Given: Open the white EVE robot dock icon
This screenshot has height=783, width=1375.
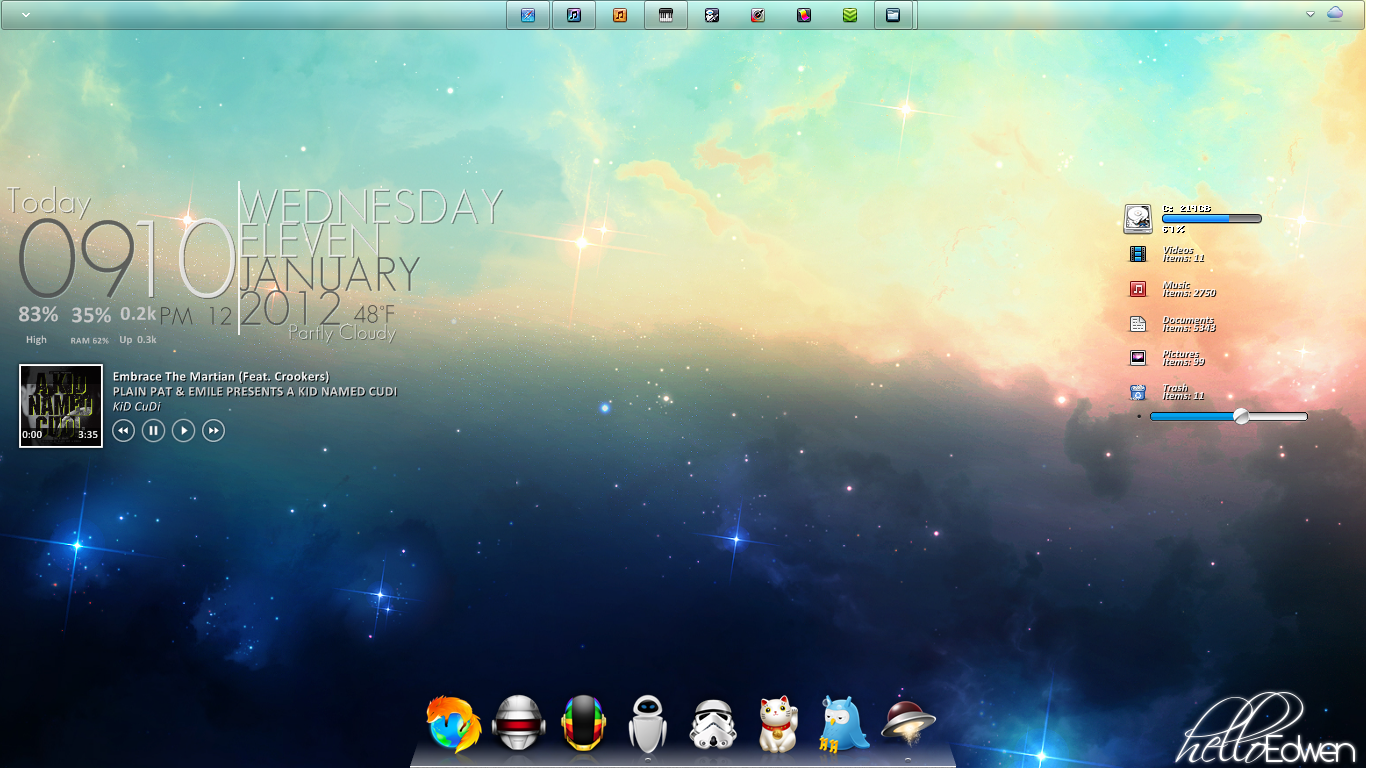Looking at the screenshot, I should tap(648, 724).
